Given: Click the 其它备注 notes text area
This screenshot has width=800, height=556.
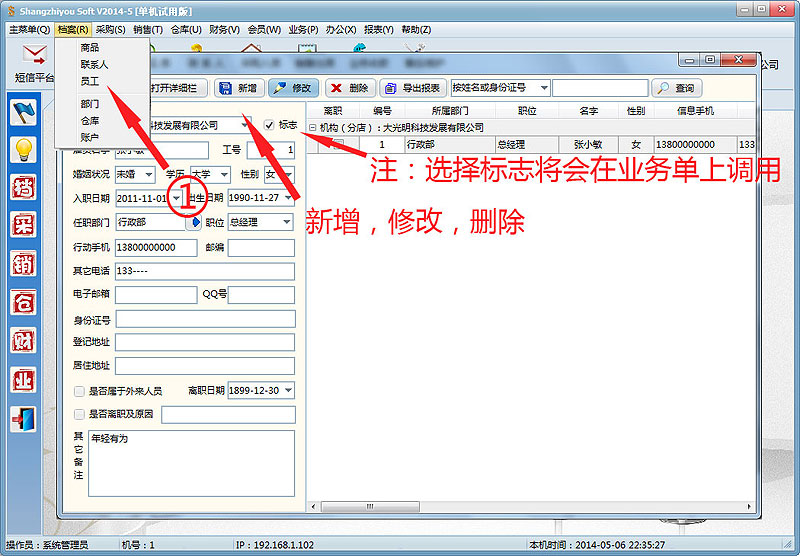Looking at the screenshot, I should pyautogui.click(x=191, y=463).
